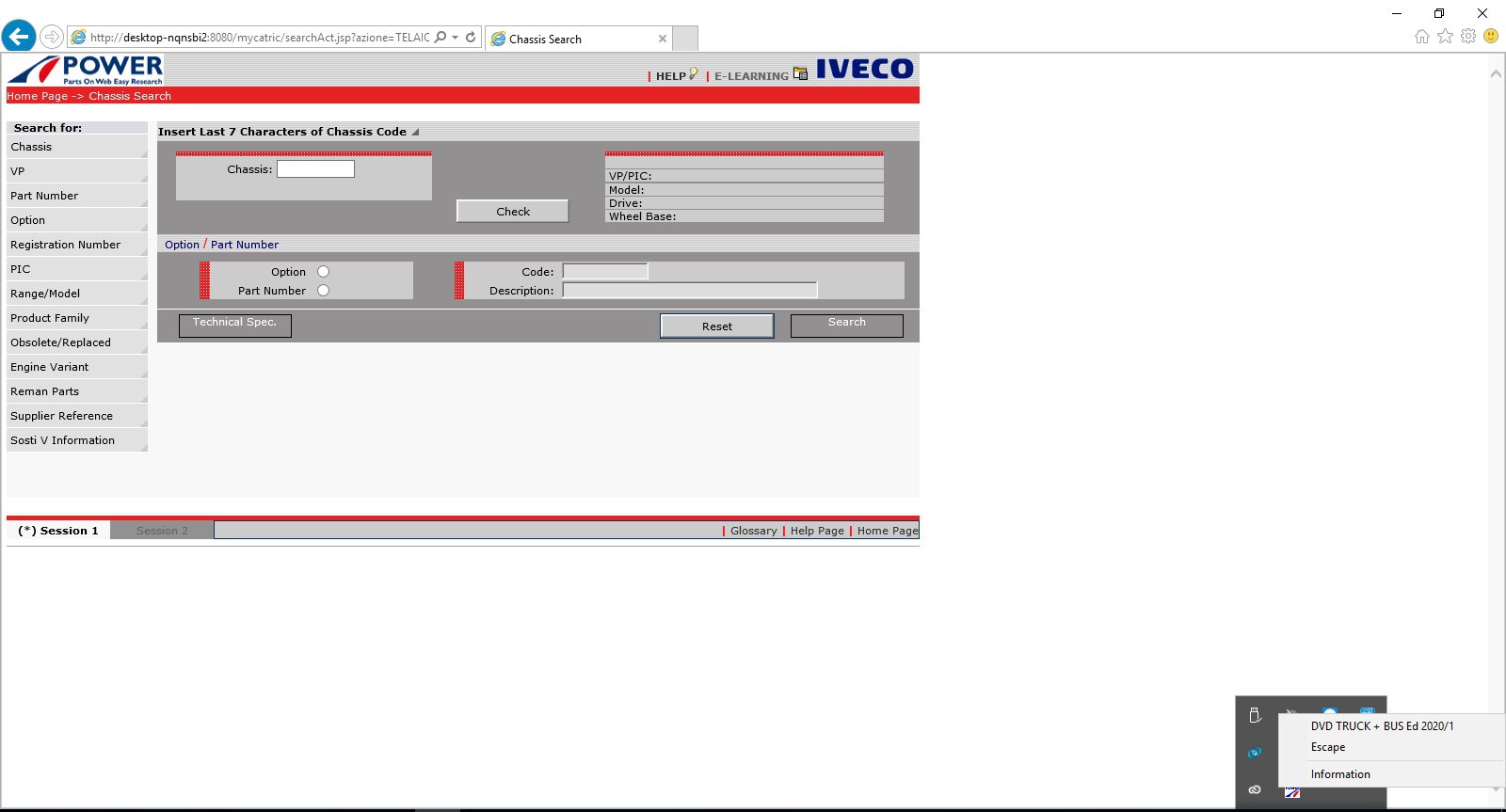Click Part Number heading next to Option
Screen dimensions: 1506x812
[x=245, y=245]
